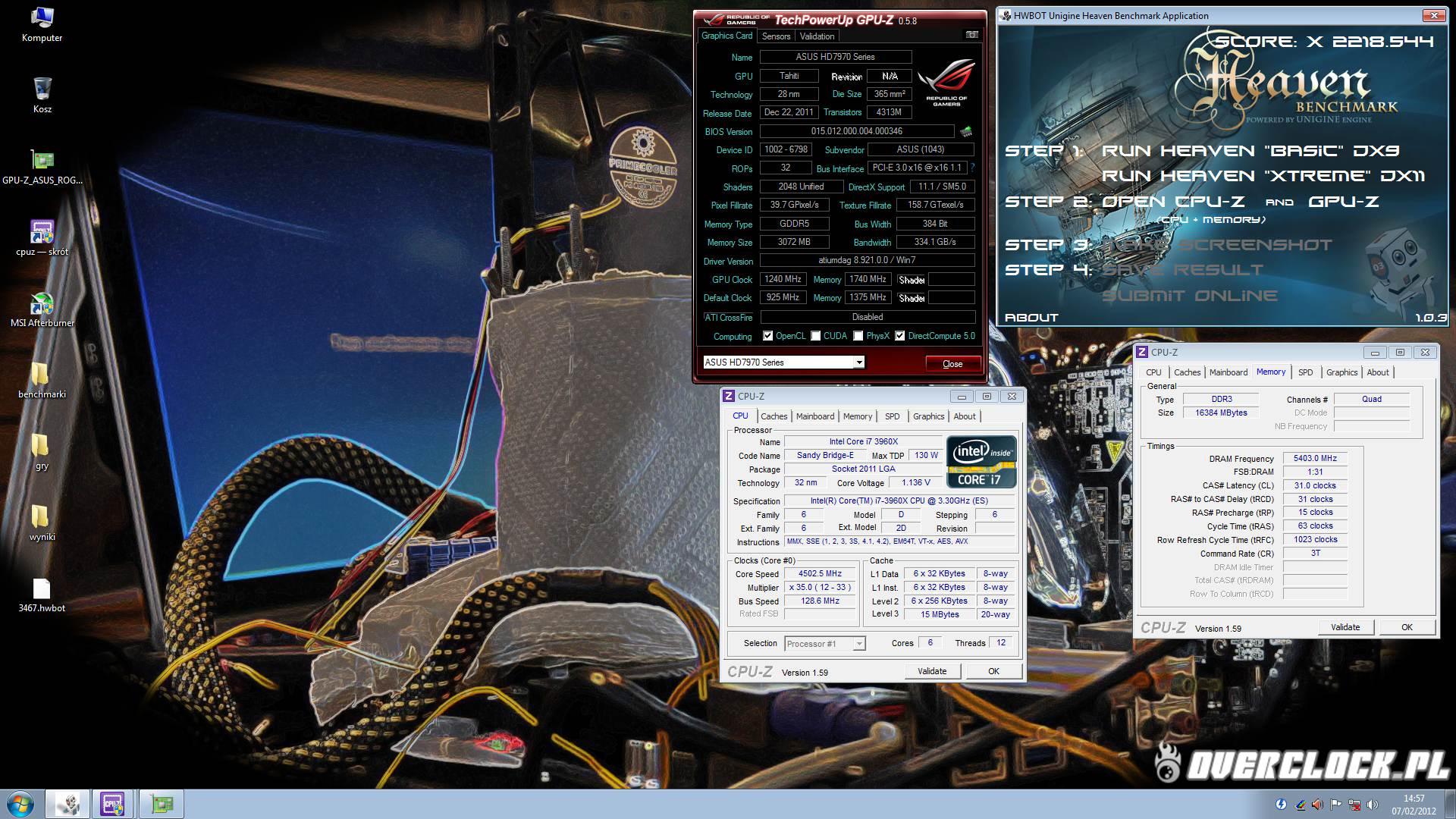
Task: Open Mainboard tab in CPU-Z processor window
Action: point(815,416)
